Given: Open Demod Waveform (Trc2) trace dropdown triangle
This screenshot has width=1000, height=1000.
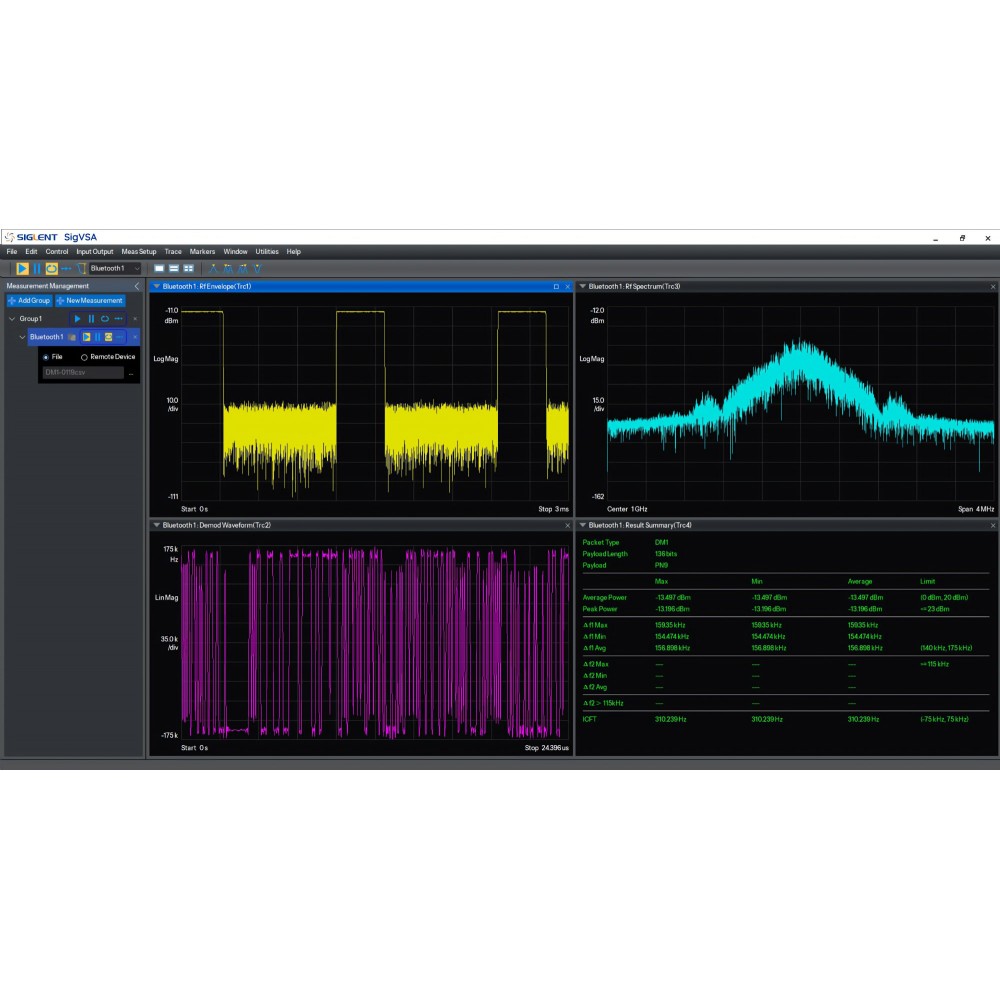Looking at the screenshot, I should point(156,526).
